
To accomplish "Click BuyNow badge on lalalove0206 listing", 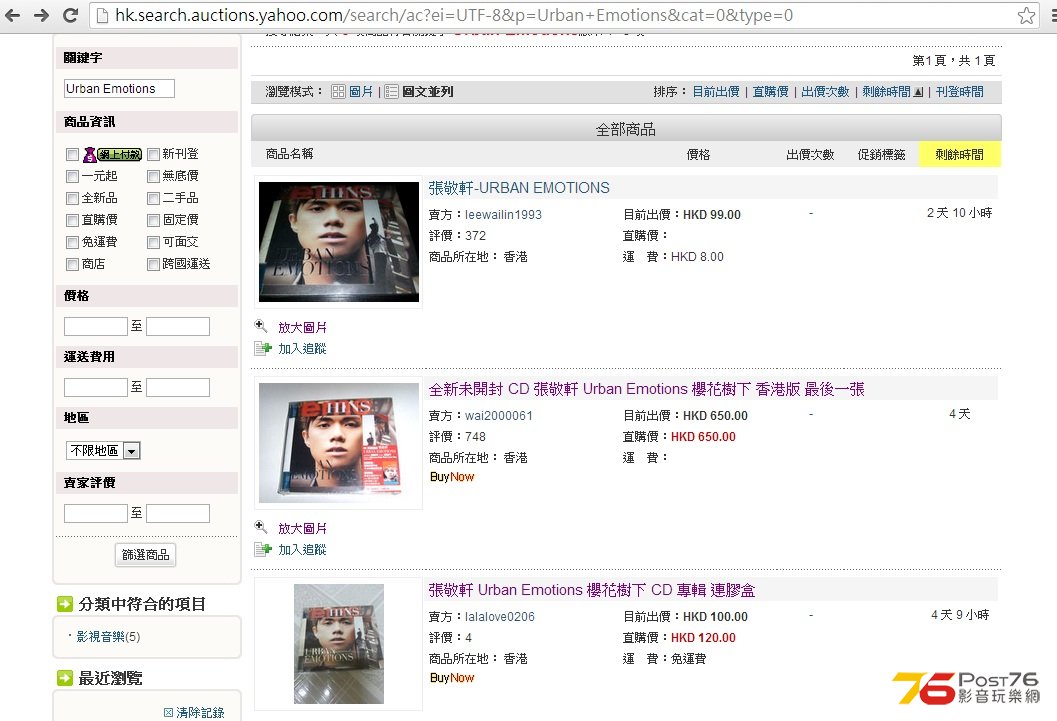I will tap(452, 678).
